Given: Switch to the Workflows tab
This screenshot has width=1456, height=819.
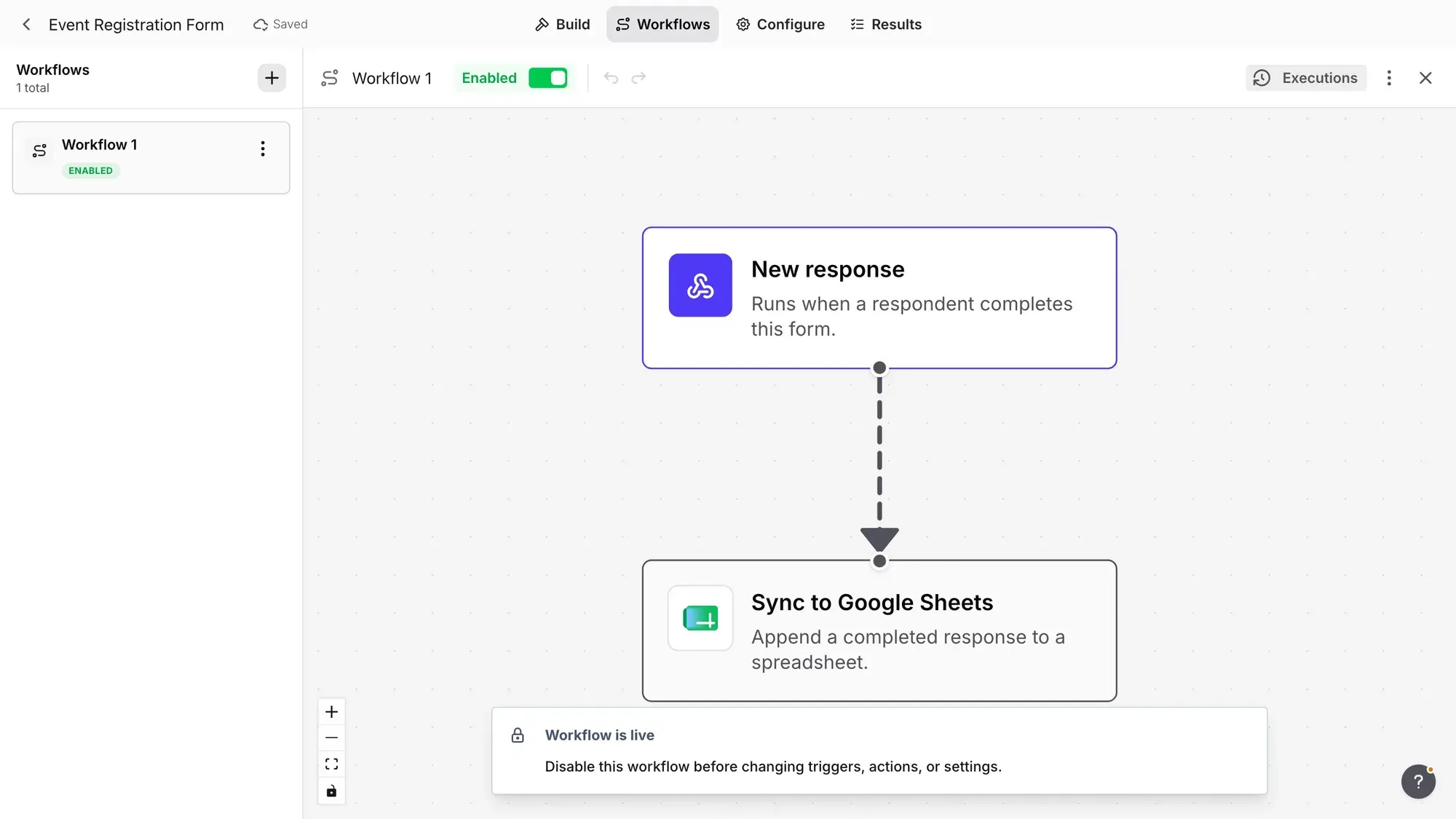Looking at the screenshot, I should pyautogui.click(x=662, y=24).
